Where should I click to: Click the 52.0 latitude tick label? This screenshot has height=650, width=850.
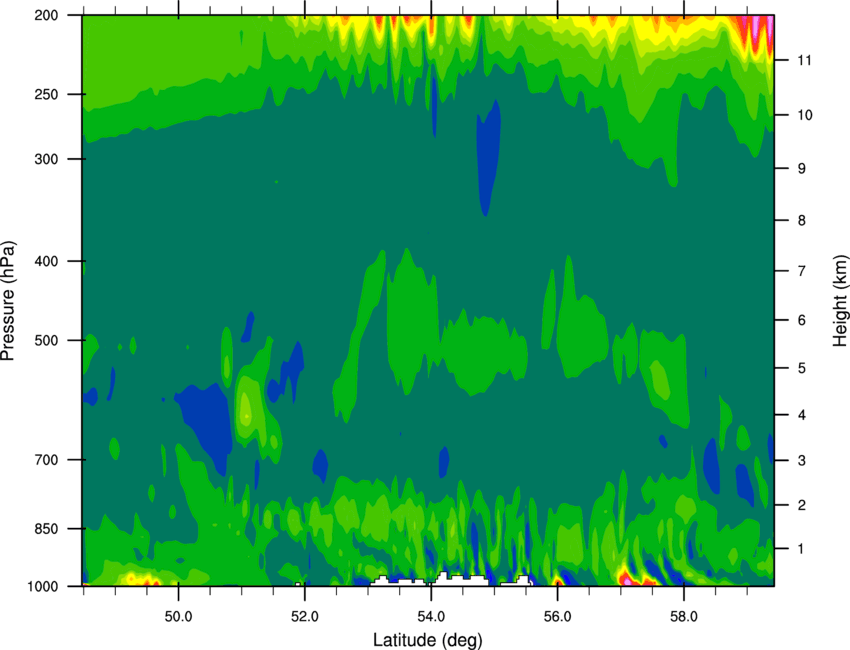(x=305, y=616)
